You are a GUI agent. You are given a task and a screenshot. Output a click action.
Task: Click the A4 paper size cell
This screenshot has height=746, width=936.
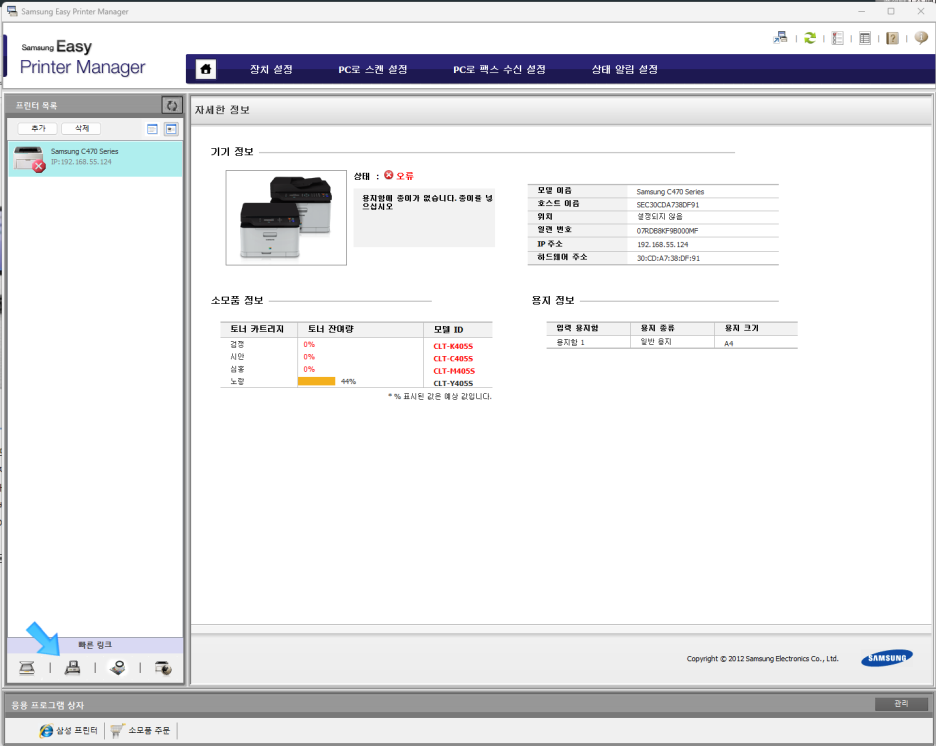(728, 343)
